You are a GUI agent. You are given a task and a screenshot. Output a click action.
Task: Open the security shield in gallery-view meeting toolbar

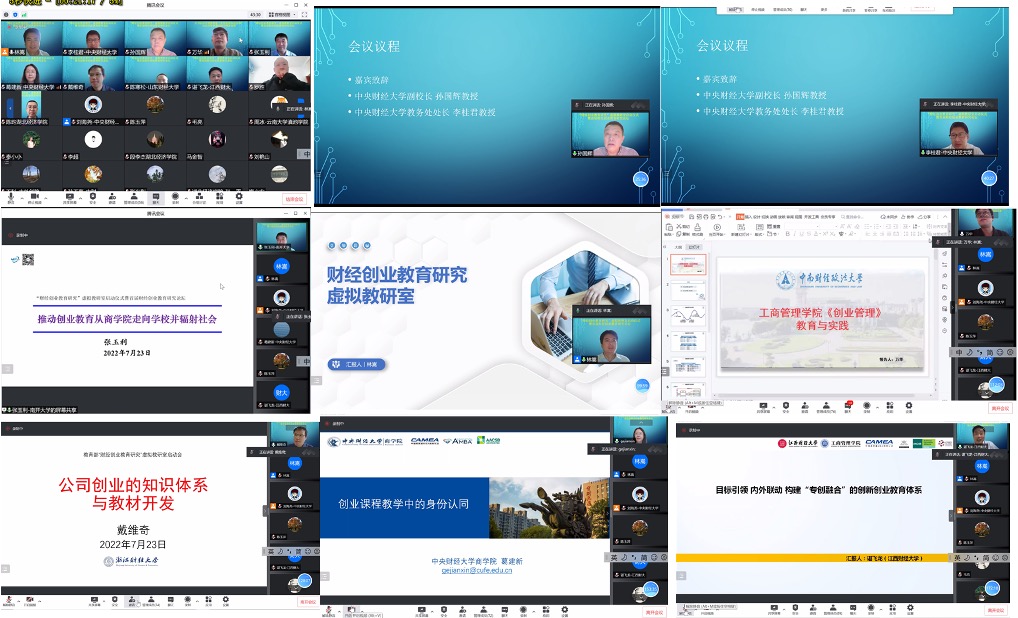pyautogui.click(x=93, y=197)
